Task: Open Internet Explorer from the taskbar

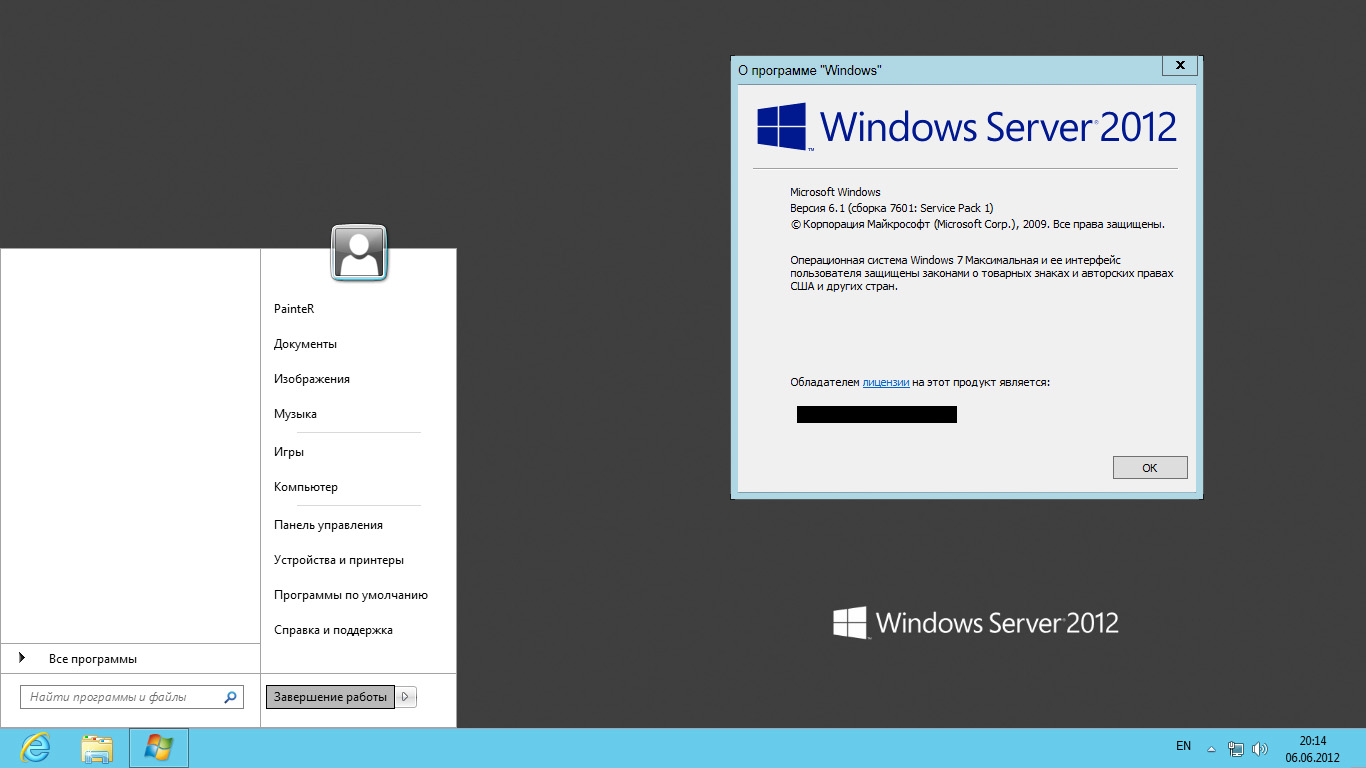Action: point(35,748)
